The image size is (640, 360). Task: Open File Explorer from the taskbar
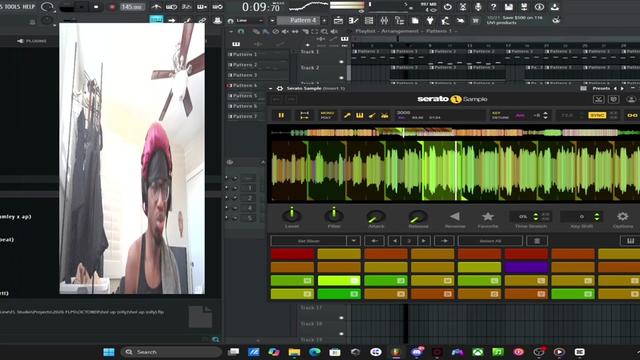(294, 352)
